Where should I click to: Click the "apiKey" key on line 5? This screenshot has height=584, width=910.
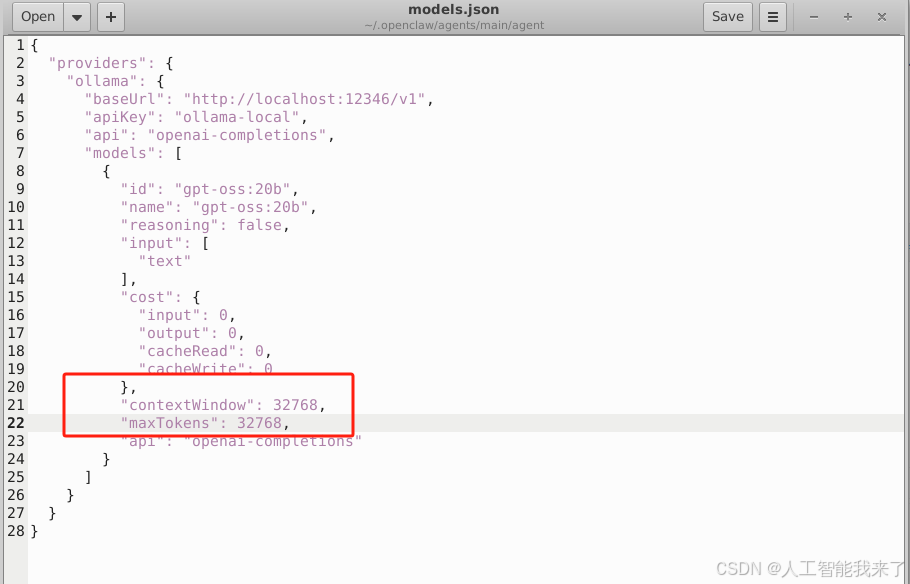pos(120,117)
